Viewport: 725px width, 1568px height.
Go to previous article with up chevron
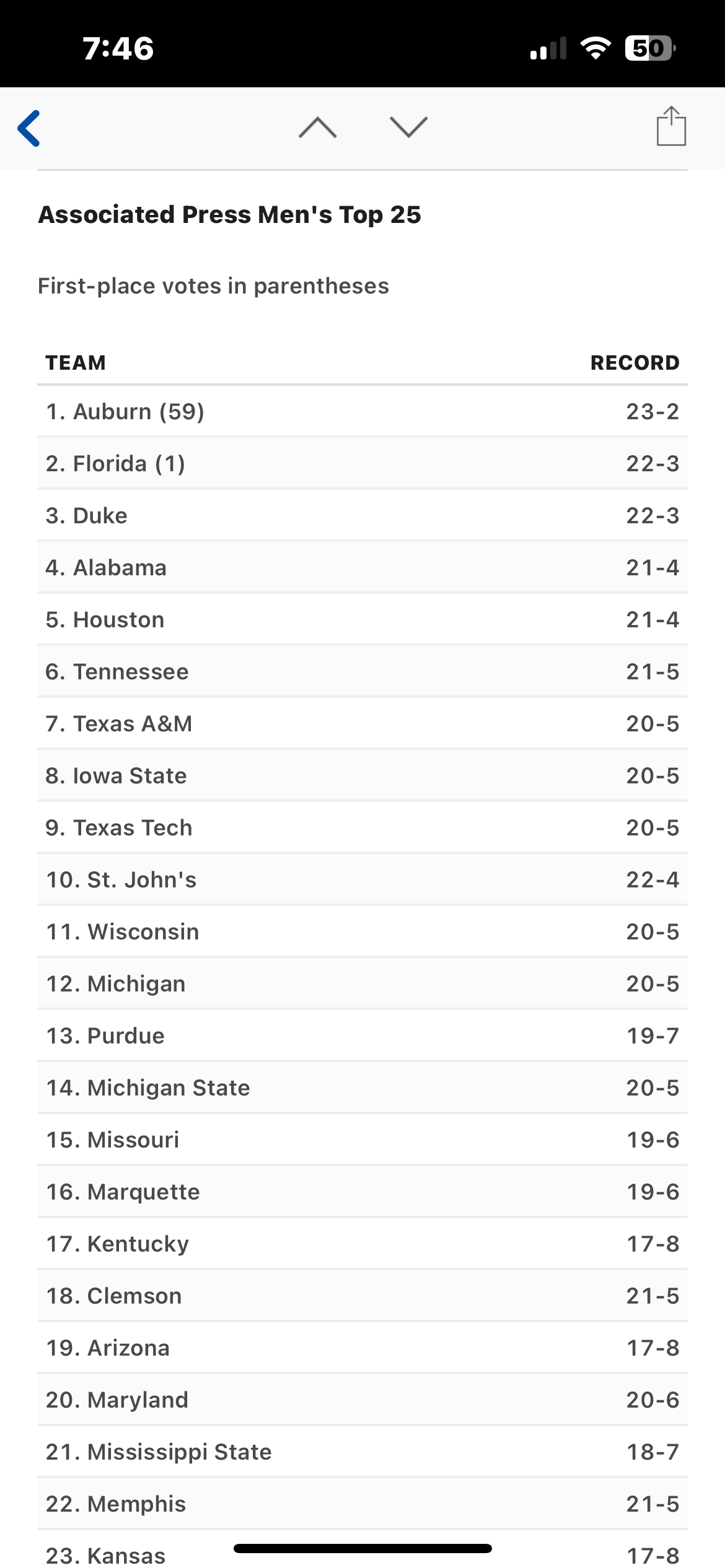(x=317, y=127)
